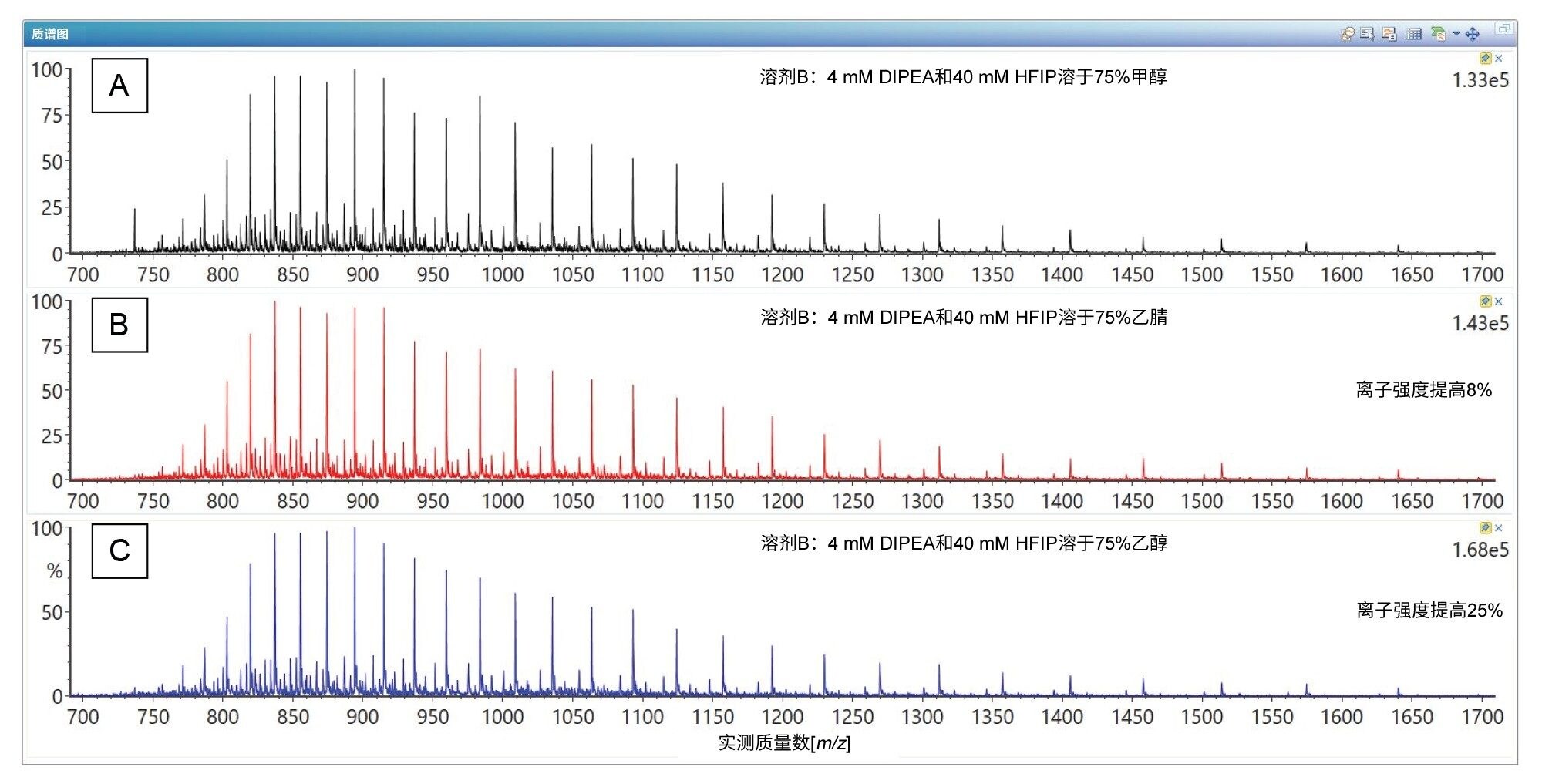The image size is (1542, 784).
Task: Select the four-way move arrows tool
Action: pyautogui.click(x=1473, y=34)
